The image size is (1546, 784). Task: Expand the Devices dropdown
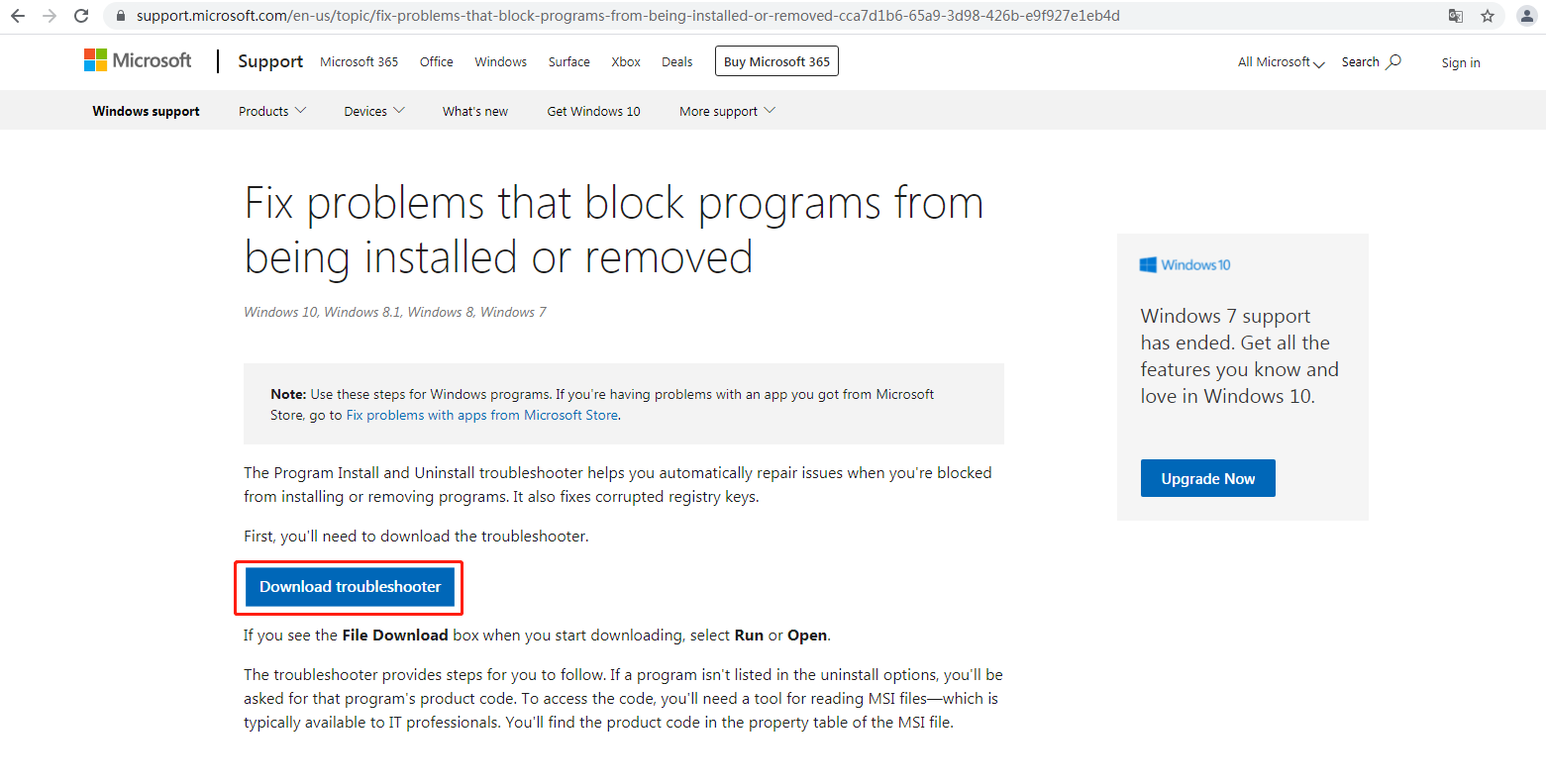374,111
